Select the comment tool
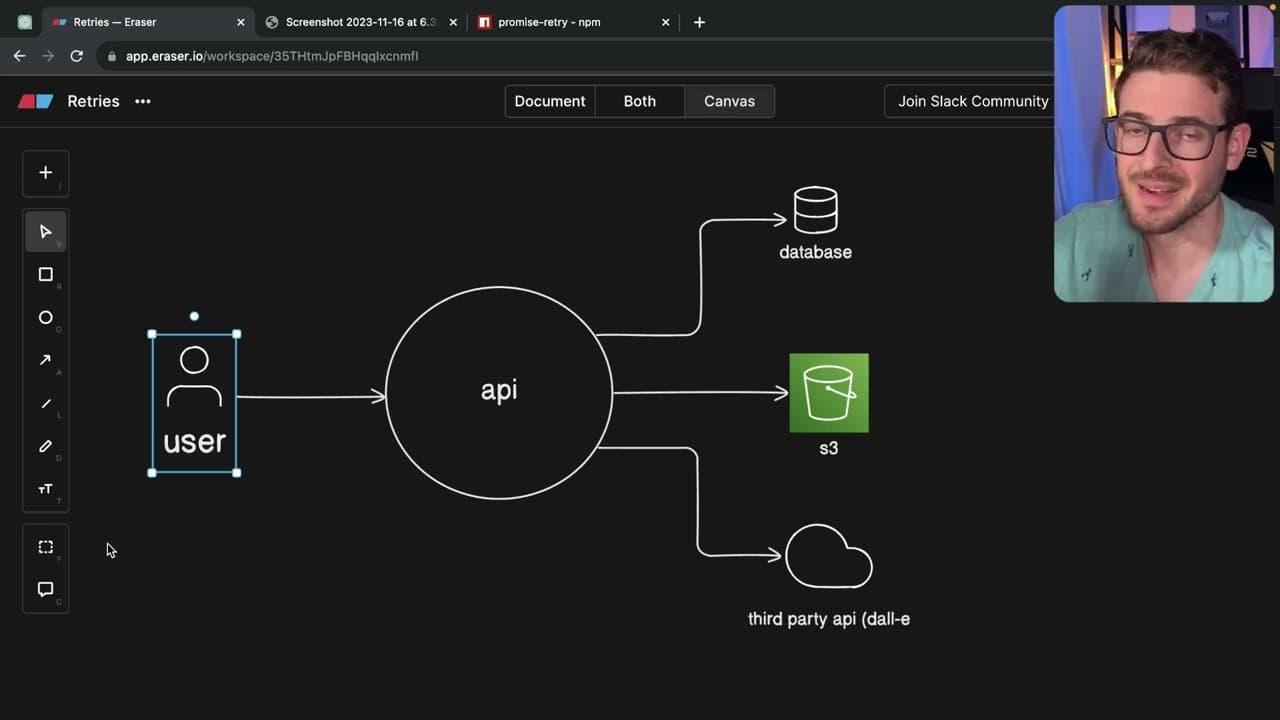Image resolution: width=1280 pixels, height=720 pixels. coord(45,590)
